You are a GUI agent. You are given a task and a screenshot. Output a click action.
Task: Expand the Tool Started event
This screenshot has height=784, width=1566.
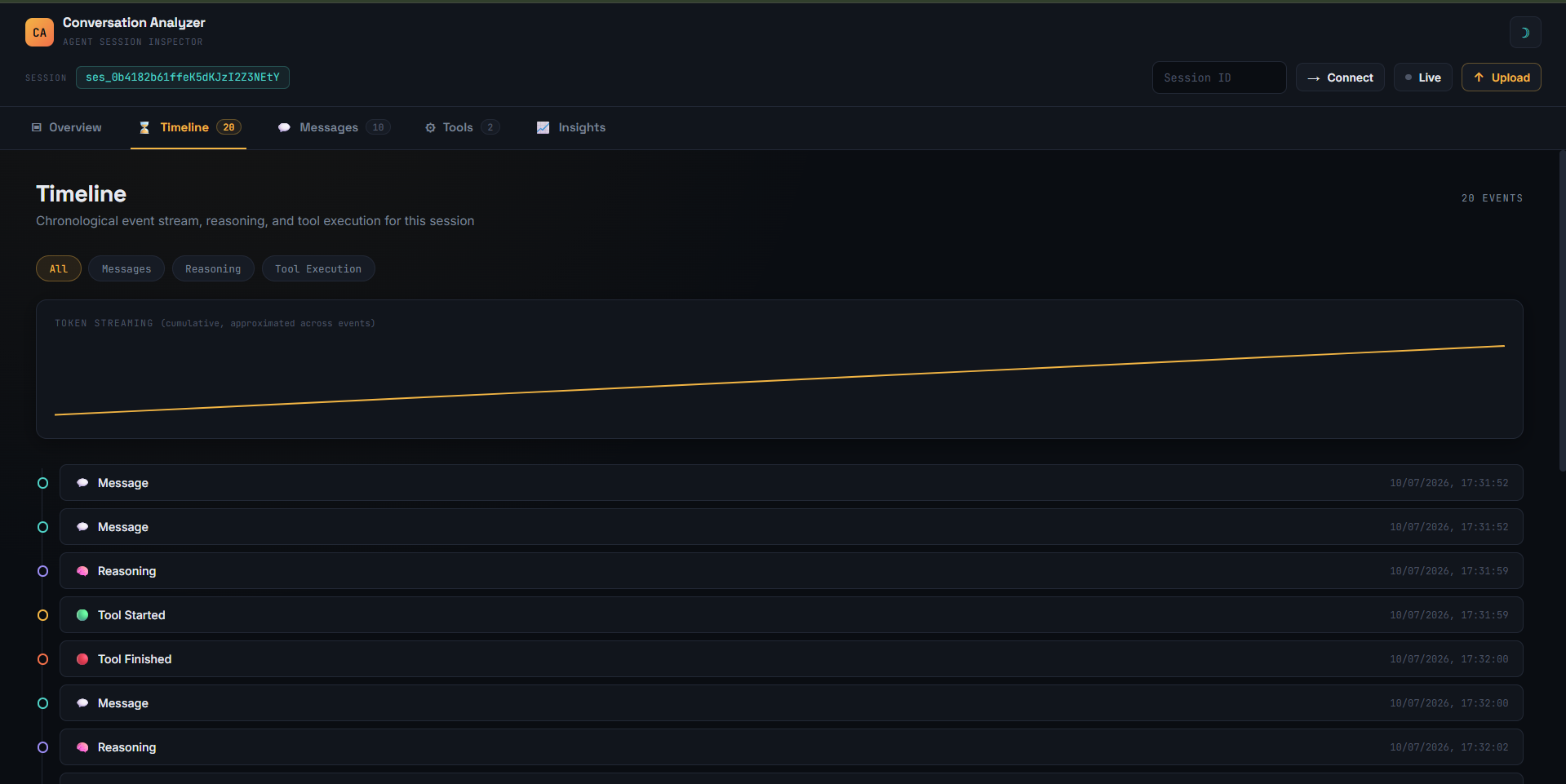coord(791,615)
